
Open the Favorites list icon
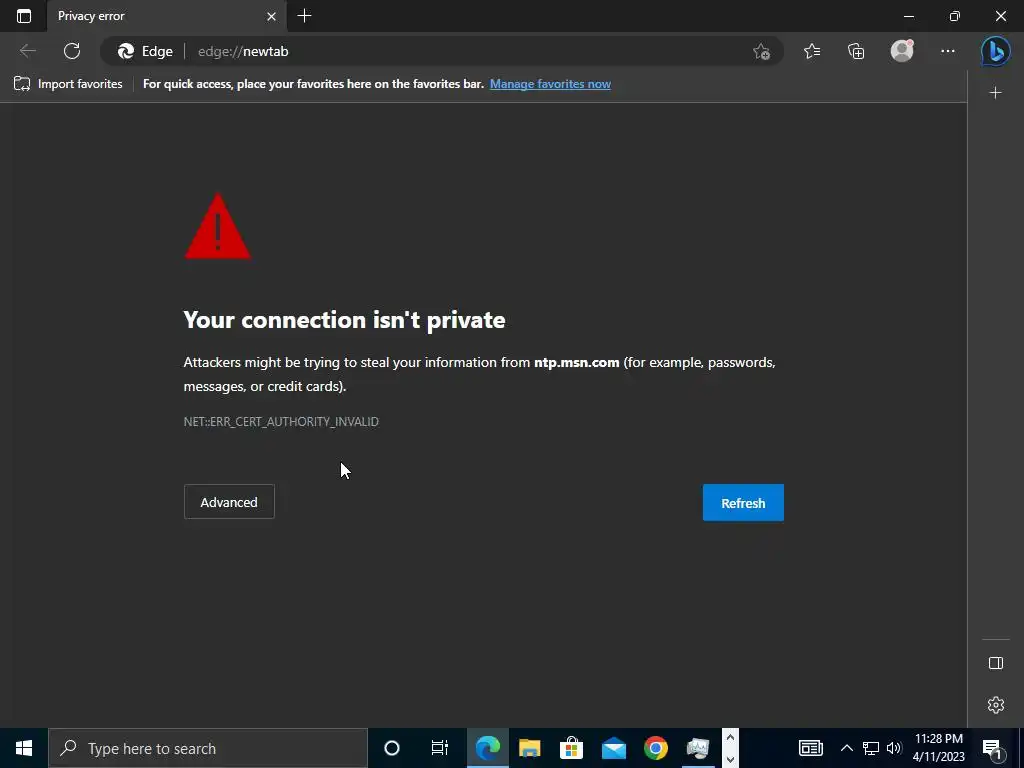point(812,51)
